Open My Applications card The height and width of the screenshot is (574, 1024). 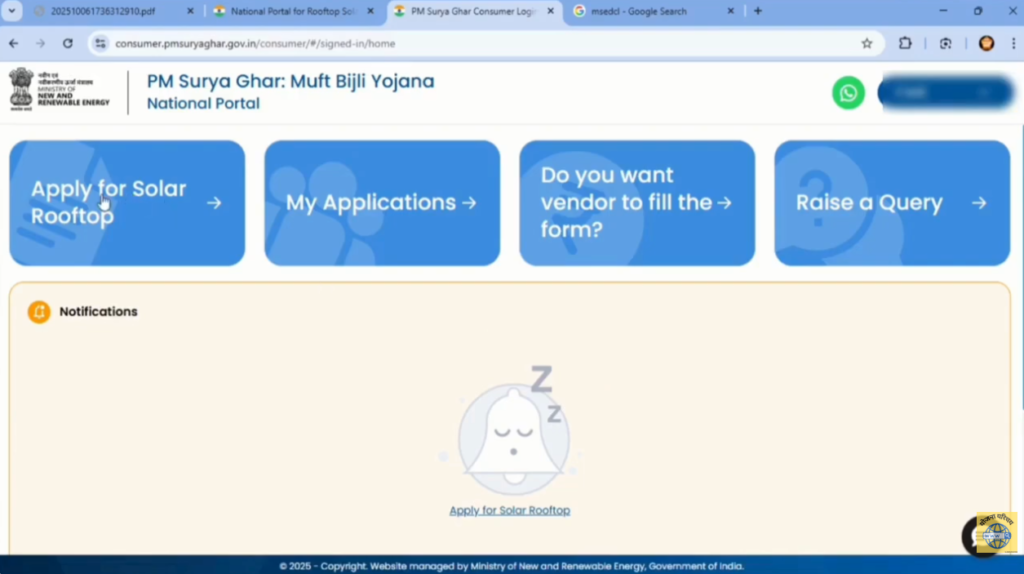coord(382,203)
